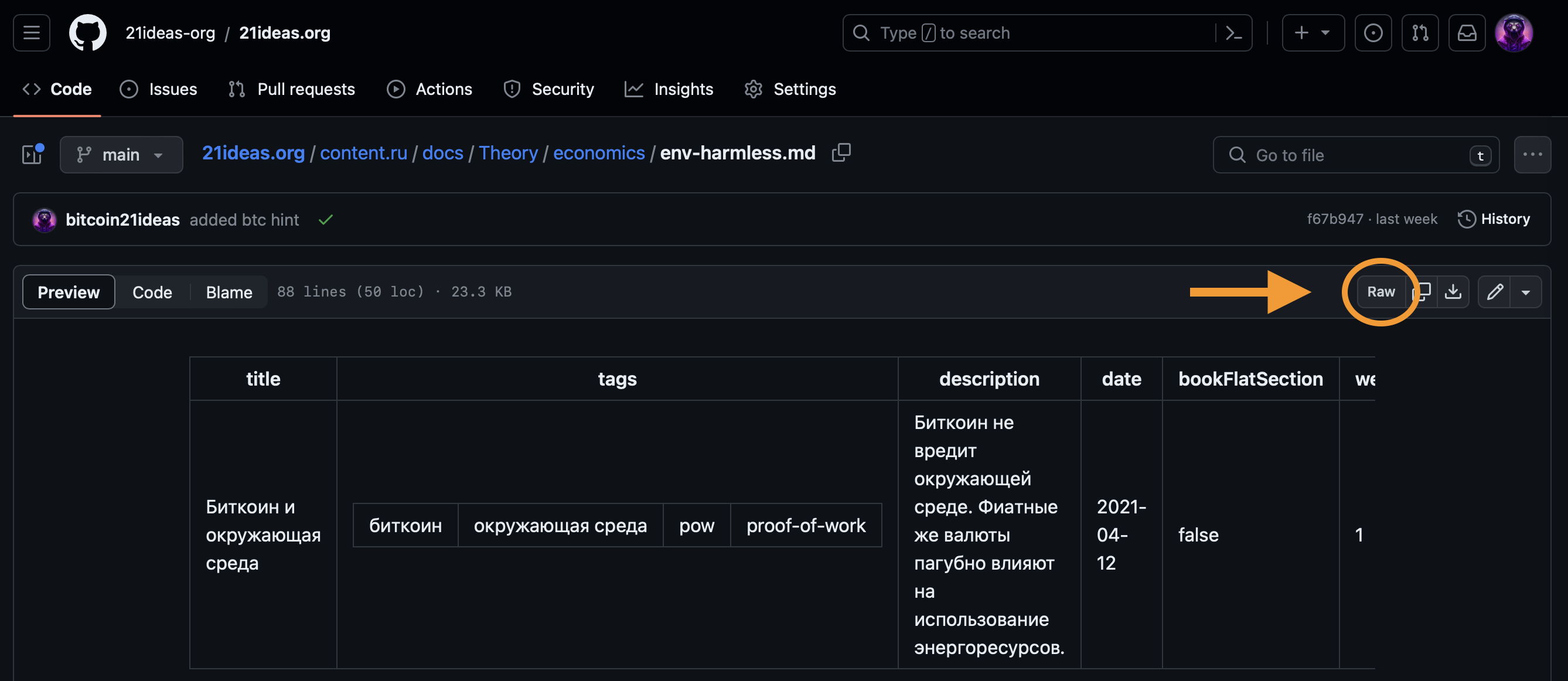Switch to Preview view
Viewport: 1568px width, 681px height.
point(69,292)
